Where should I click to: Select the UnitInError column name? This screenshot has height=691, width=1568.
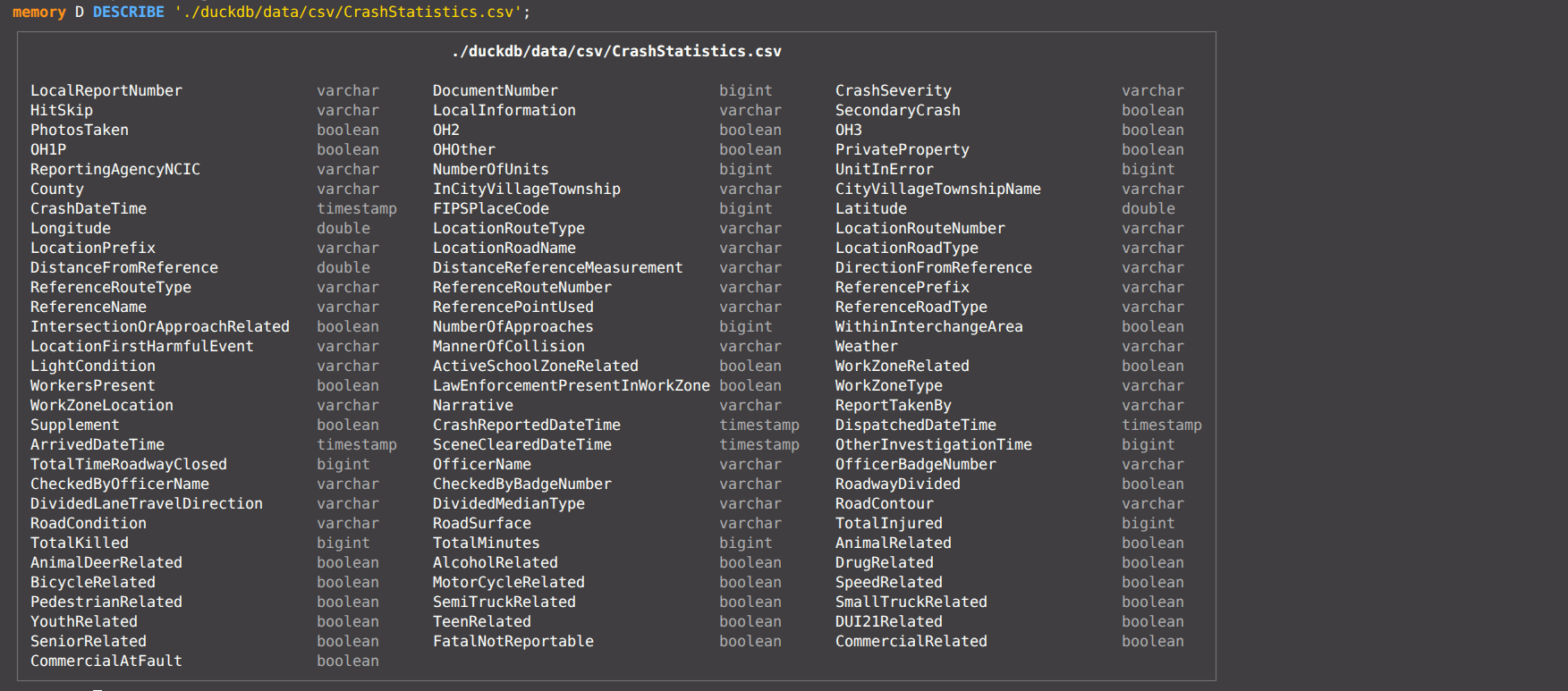coord(885,170)
